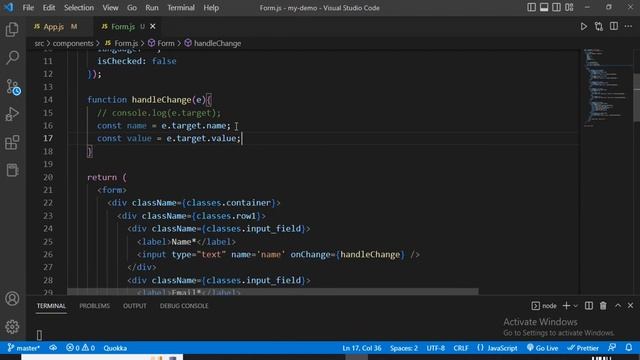Click the Quokka status bar item

[x=115, y=348]
